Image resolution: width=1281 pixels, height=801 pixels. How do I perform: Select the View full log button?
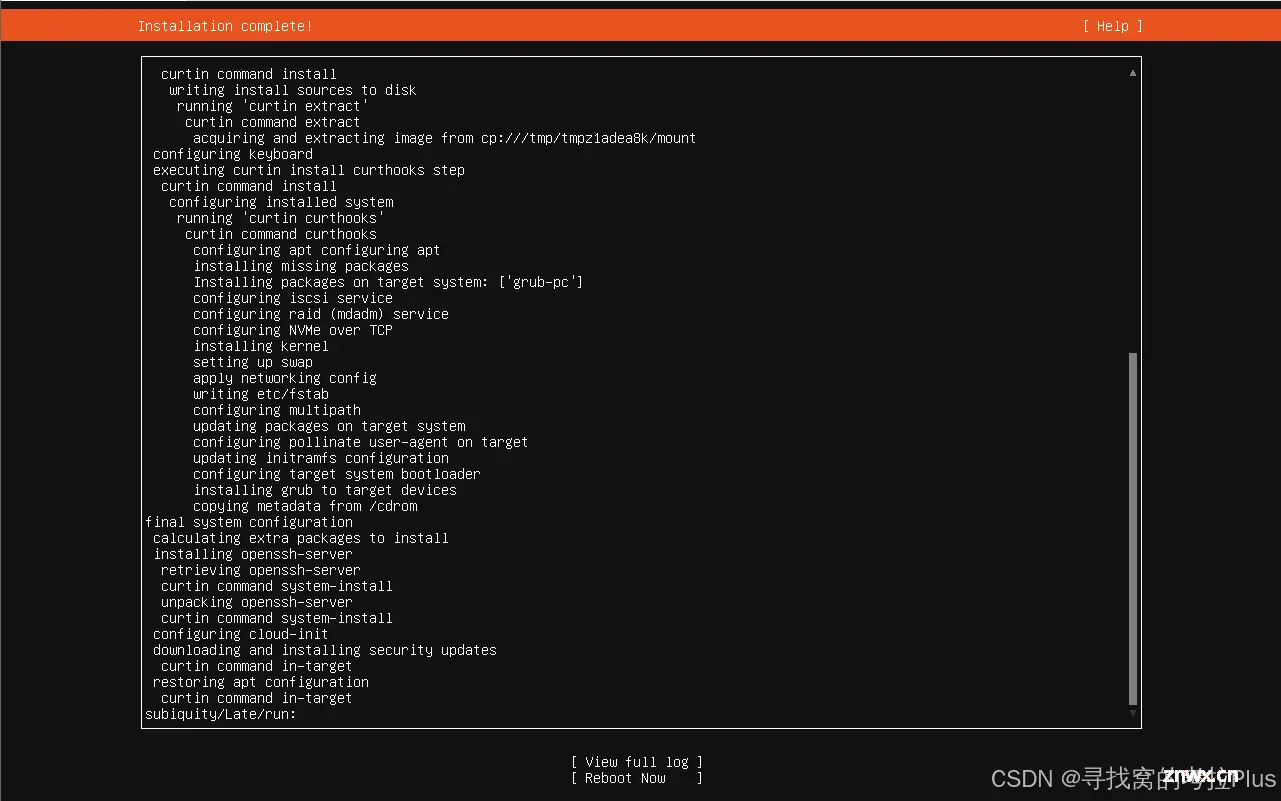(x=637, y=762)
